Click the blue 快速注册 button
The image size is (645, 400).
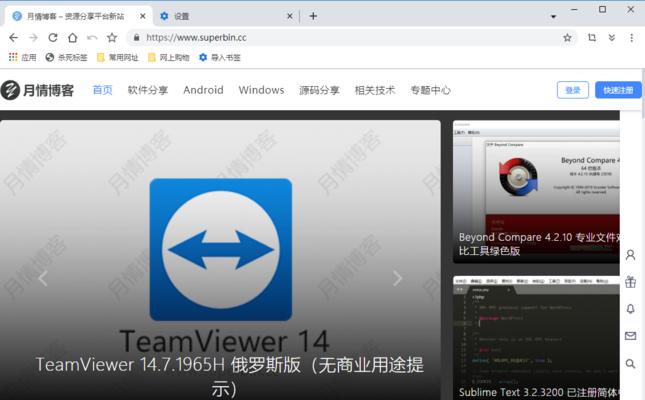click(x=618, y=90)
